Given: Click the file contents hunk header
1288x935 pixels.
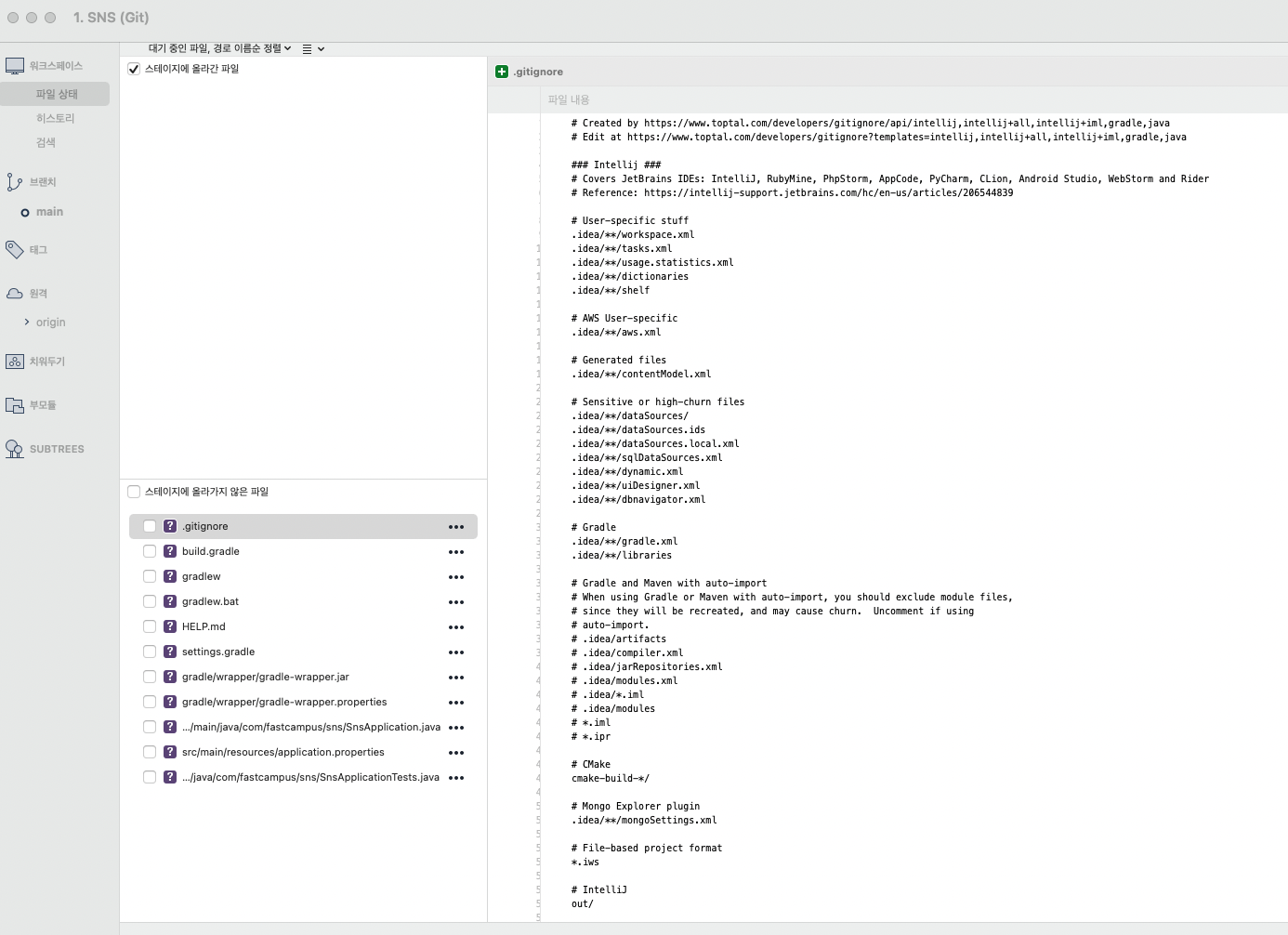Looking at the screenshot, I should point(569,99).
